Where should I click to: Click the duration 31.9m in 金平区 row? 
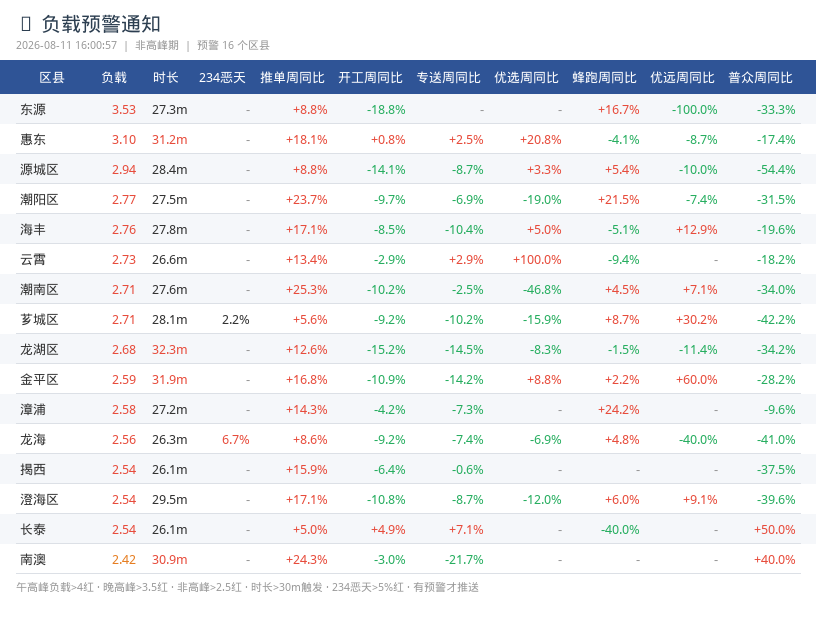[x=170, y=380]
